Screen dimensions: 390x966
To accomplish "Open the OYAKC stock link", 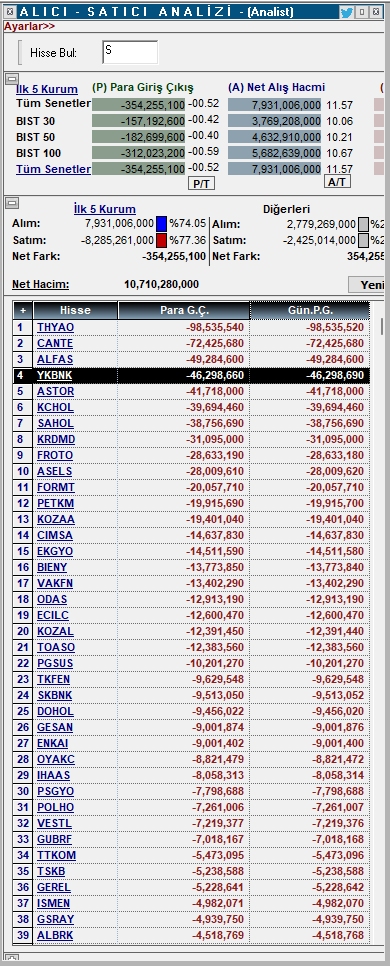I will pyautogui.click(x=55, y=760).
